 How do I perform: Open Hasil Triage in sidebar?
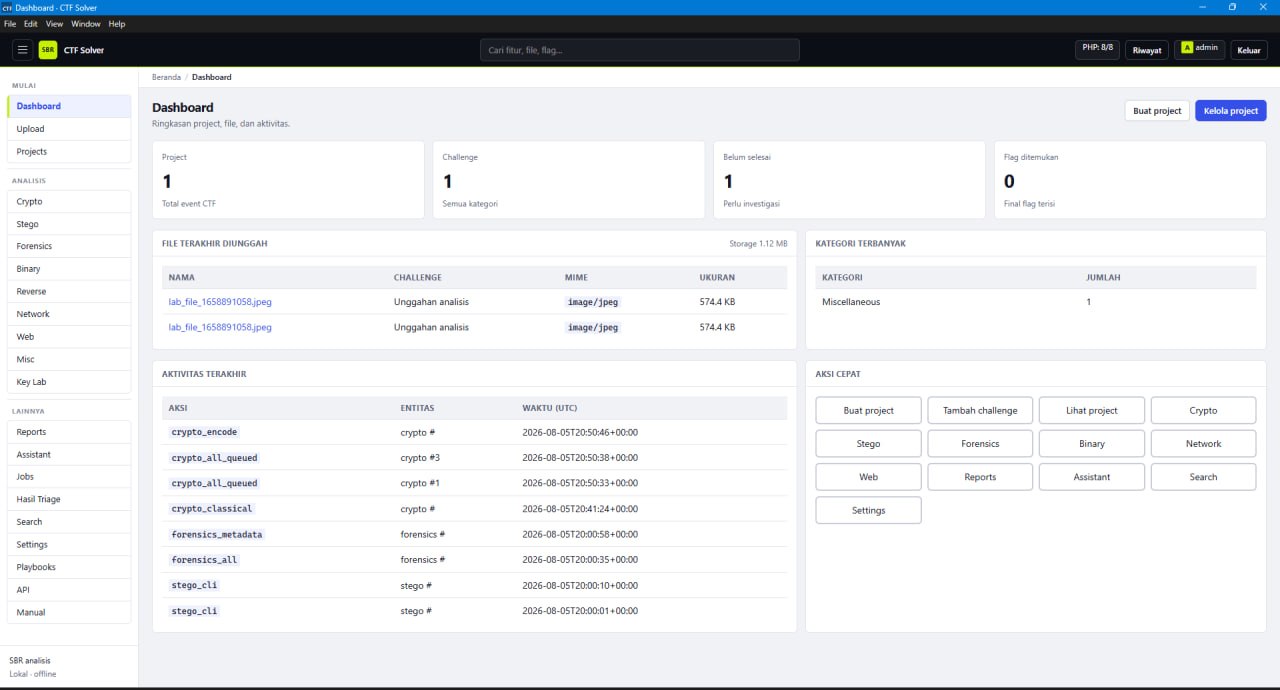[x=69, y=499]
